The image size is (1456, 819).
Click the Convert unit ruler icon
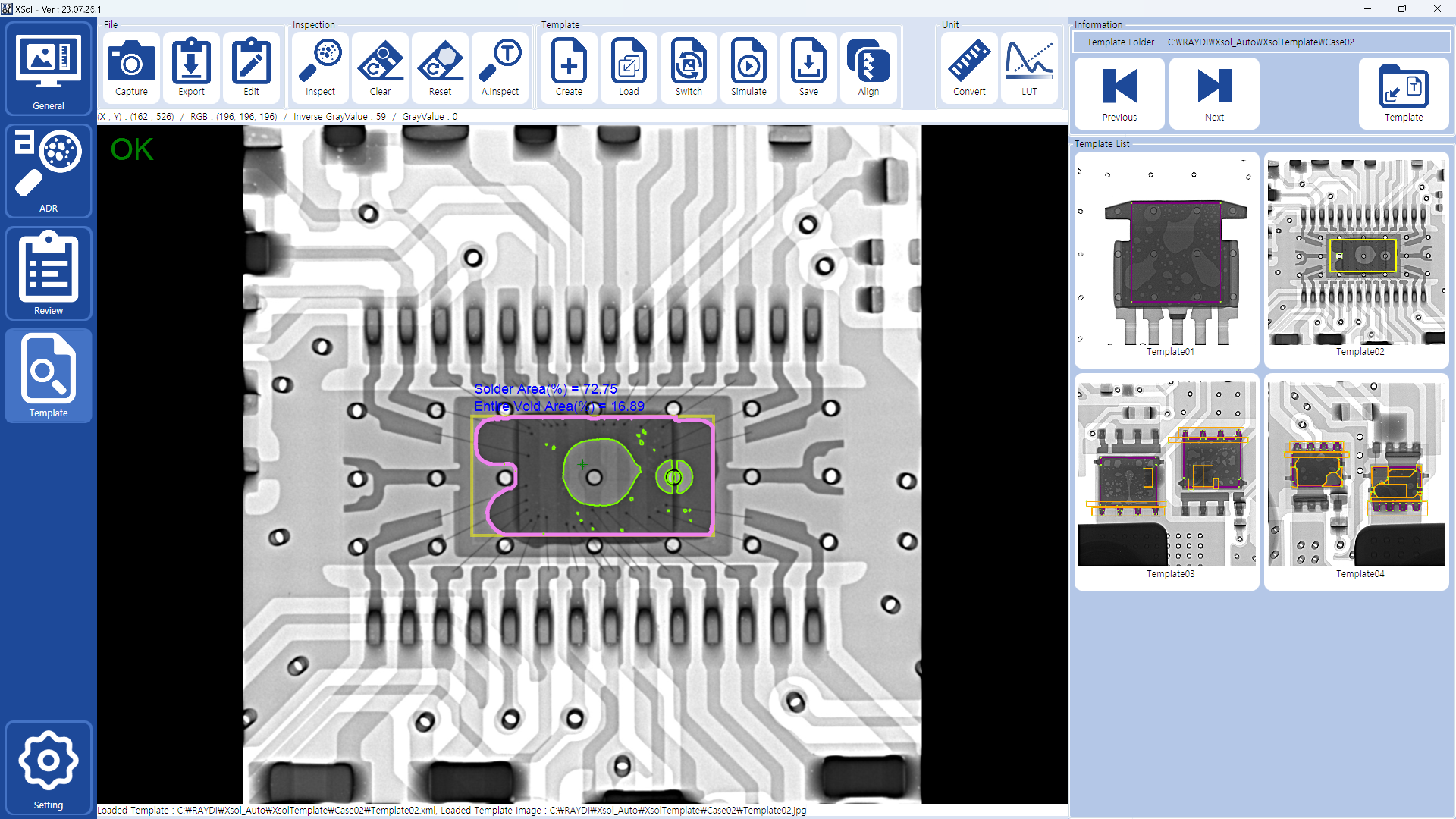pyautogui.click(x=969, y=67)
